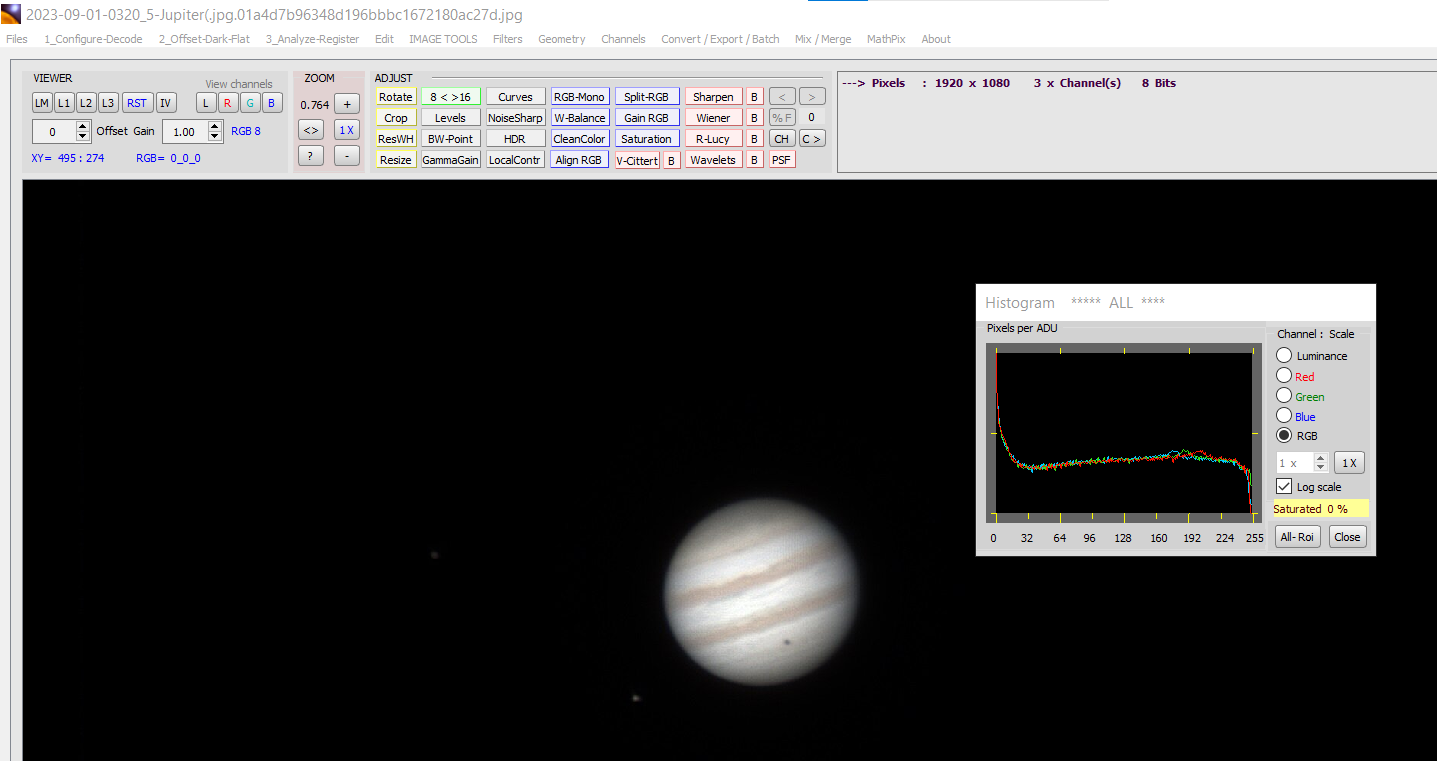The width and height of the screenshot is (1437, 761).
Task: Increase the Offset value with up arrow
Action: (x=83, y=126)
